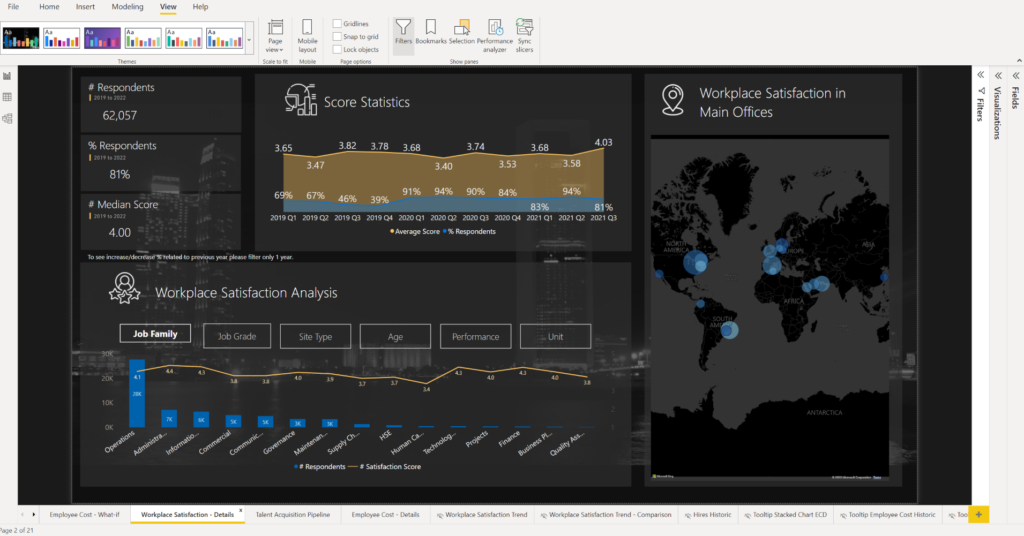This screenshot has height=536, width=1024.
Task: Show the Selection pane
Action: (462, 32)
